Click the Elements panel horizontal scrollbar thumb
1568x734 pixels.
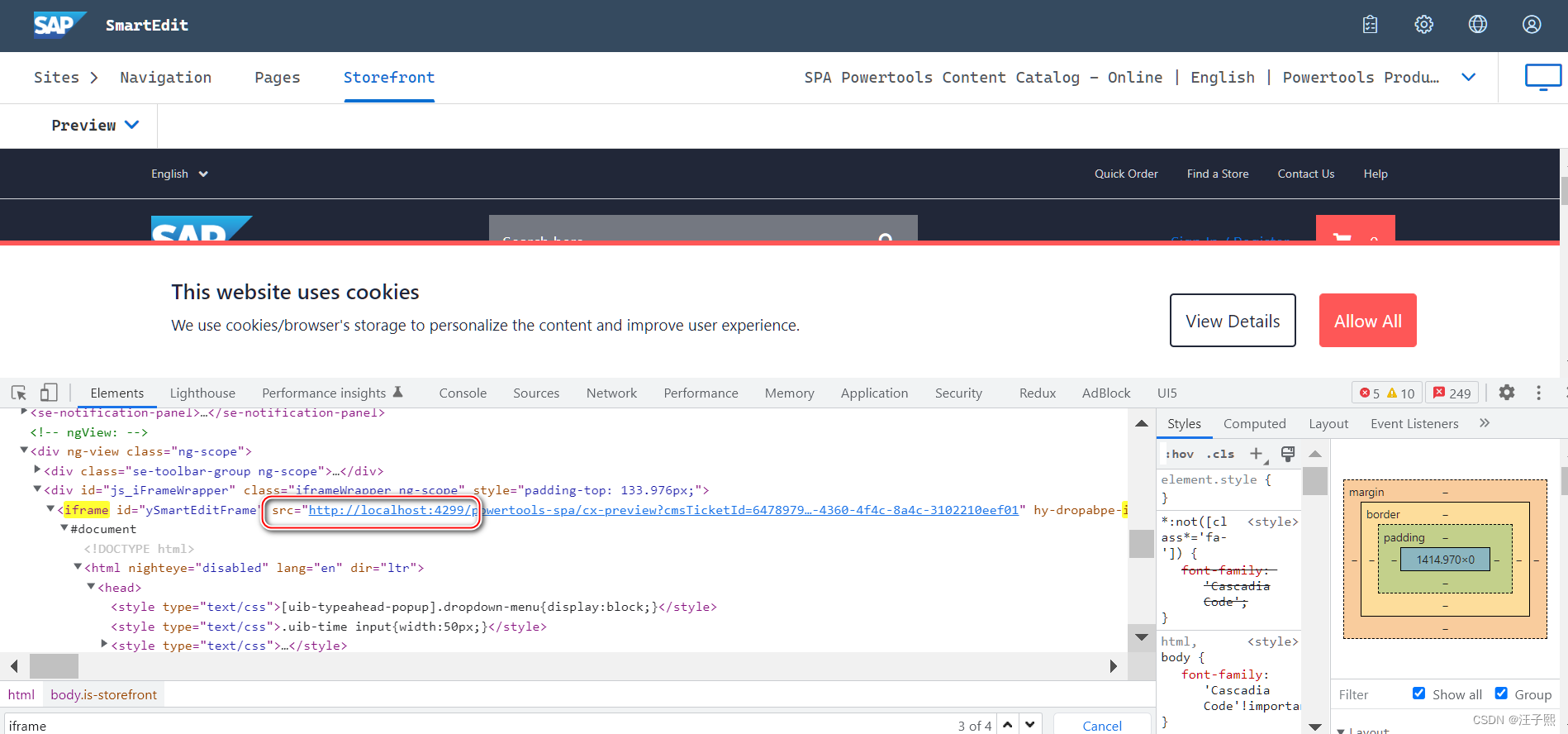(55, 666)
